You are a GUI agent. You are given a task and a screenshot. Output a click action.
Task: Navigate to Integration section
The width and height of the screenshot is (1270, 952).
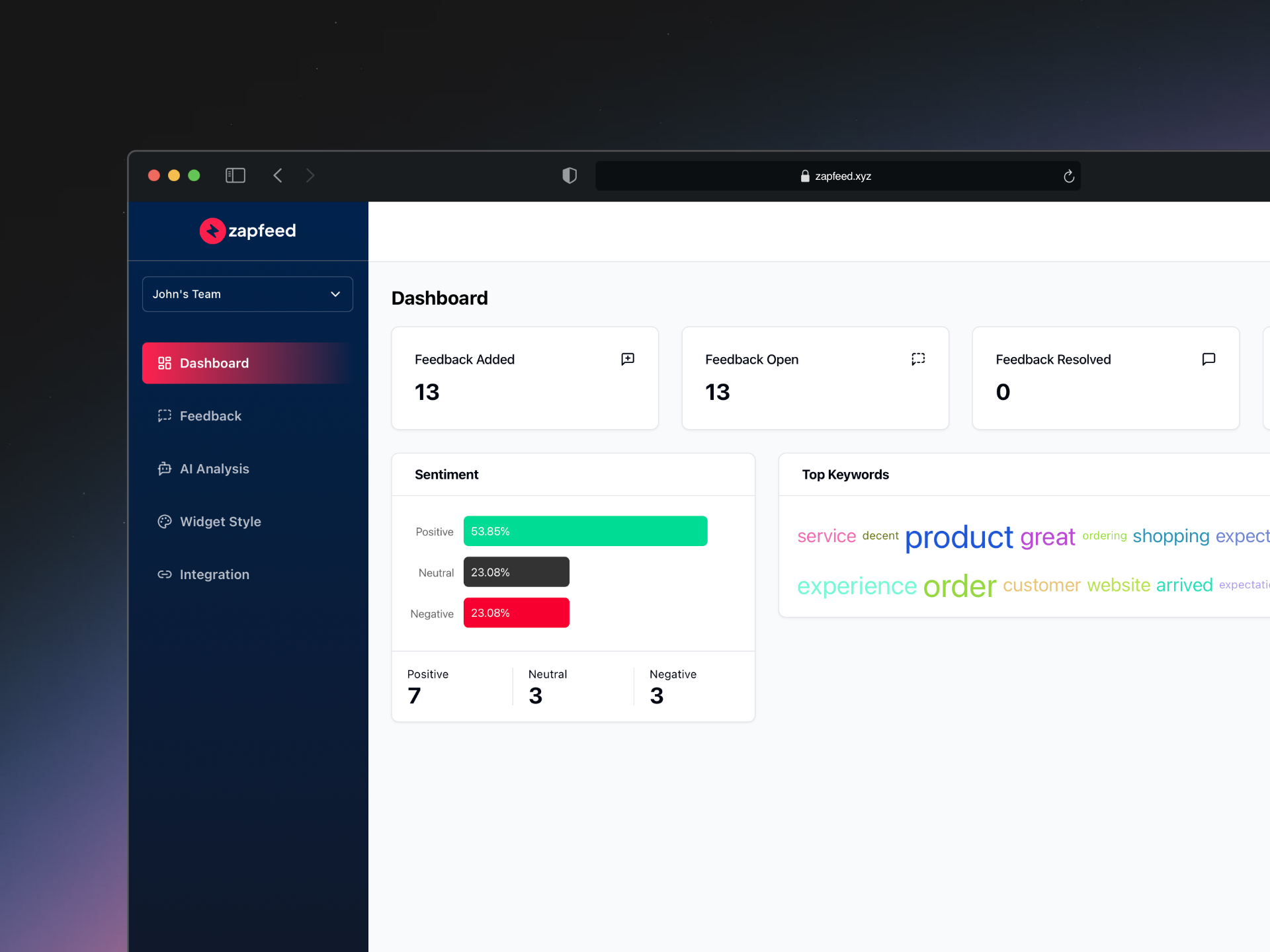coord(214,575)
